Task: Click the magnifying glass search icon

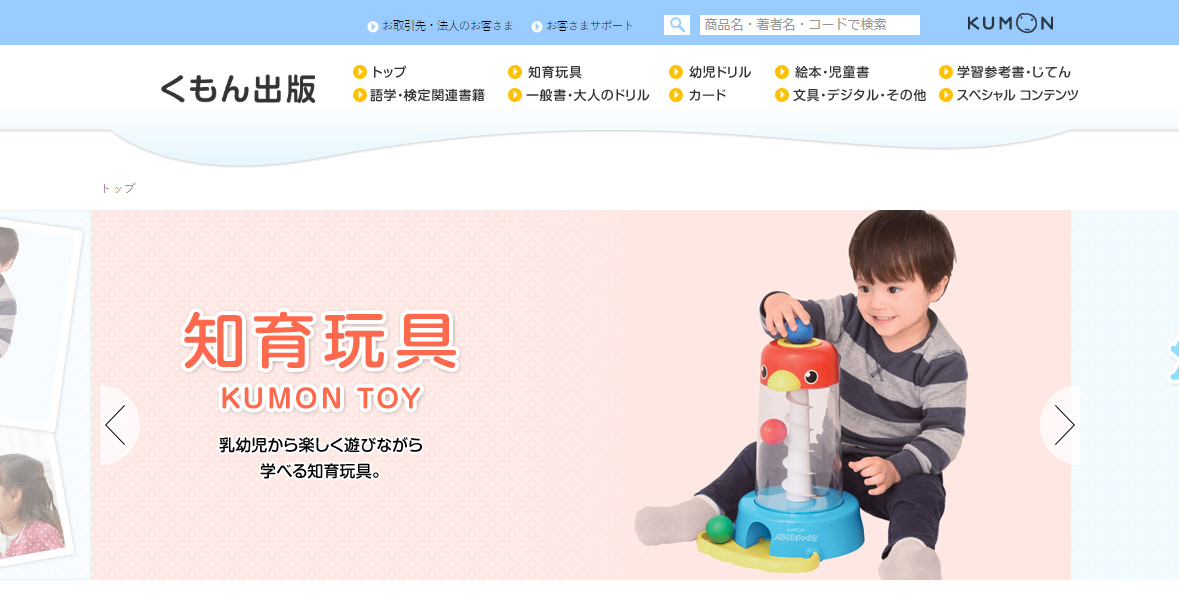Action: tap(677, 25)
